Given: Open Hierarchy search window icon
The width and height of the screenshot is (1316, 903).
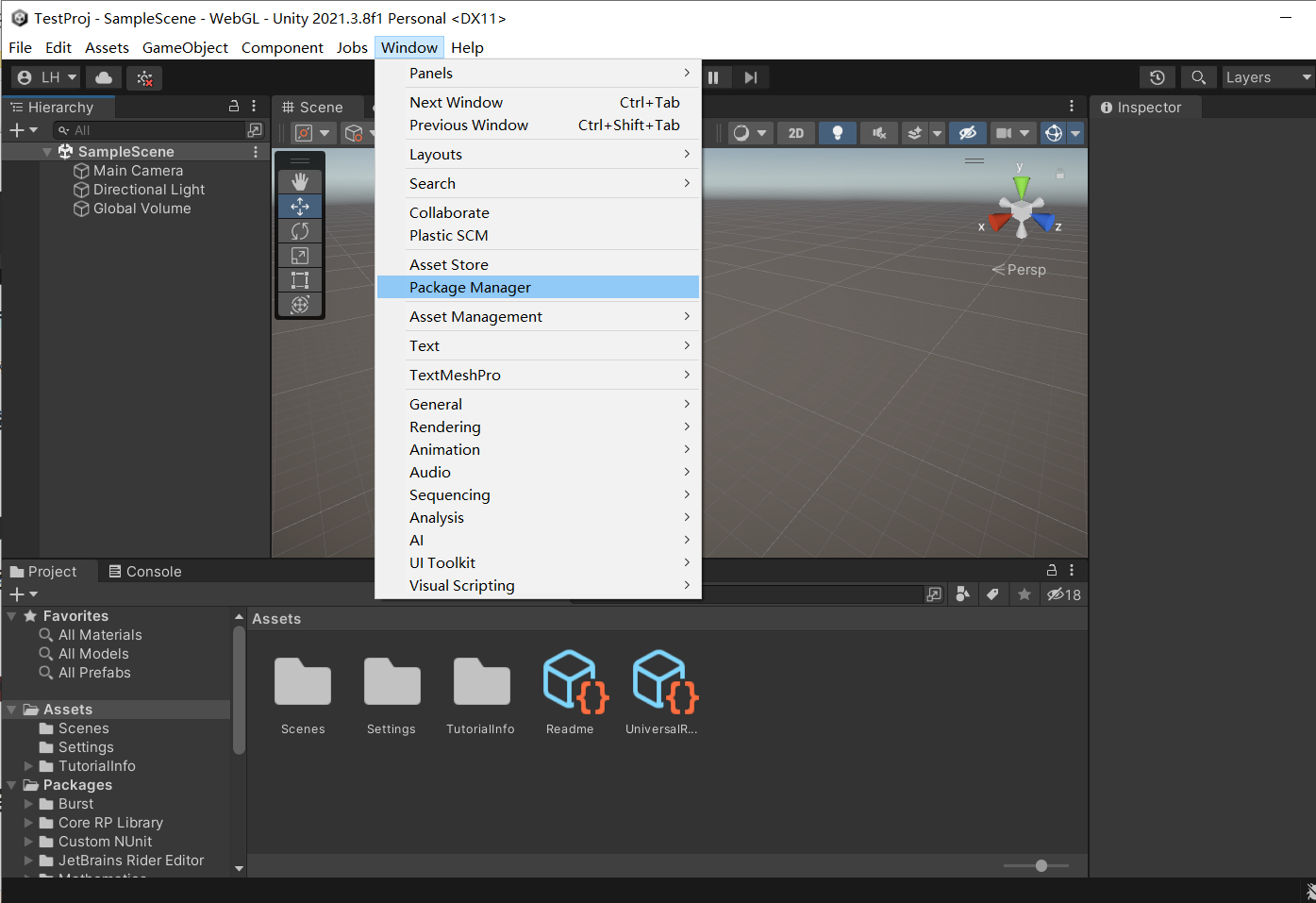Looking at the screenshot, I should coord(255,130).
